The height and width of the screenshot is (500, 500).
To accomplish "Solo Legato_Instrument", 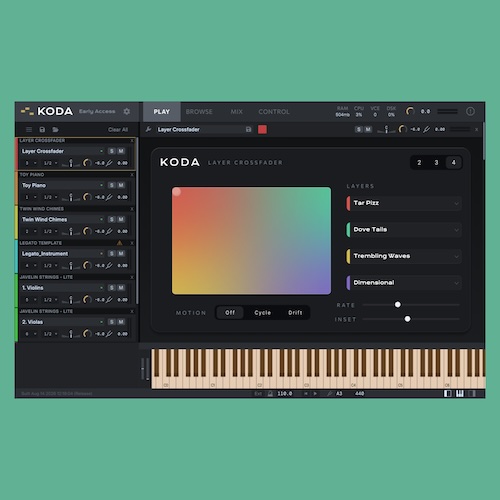I will point(112,254).
